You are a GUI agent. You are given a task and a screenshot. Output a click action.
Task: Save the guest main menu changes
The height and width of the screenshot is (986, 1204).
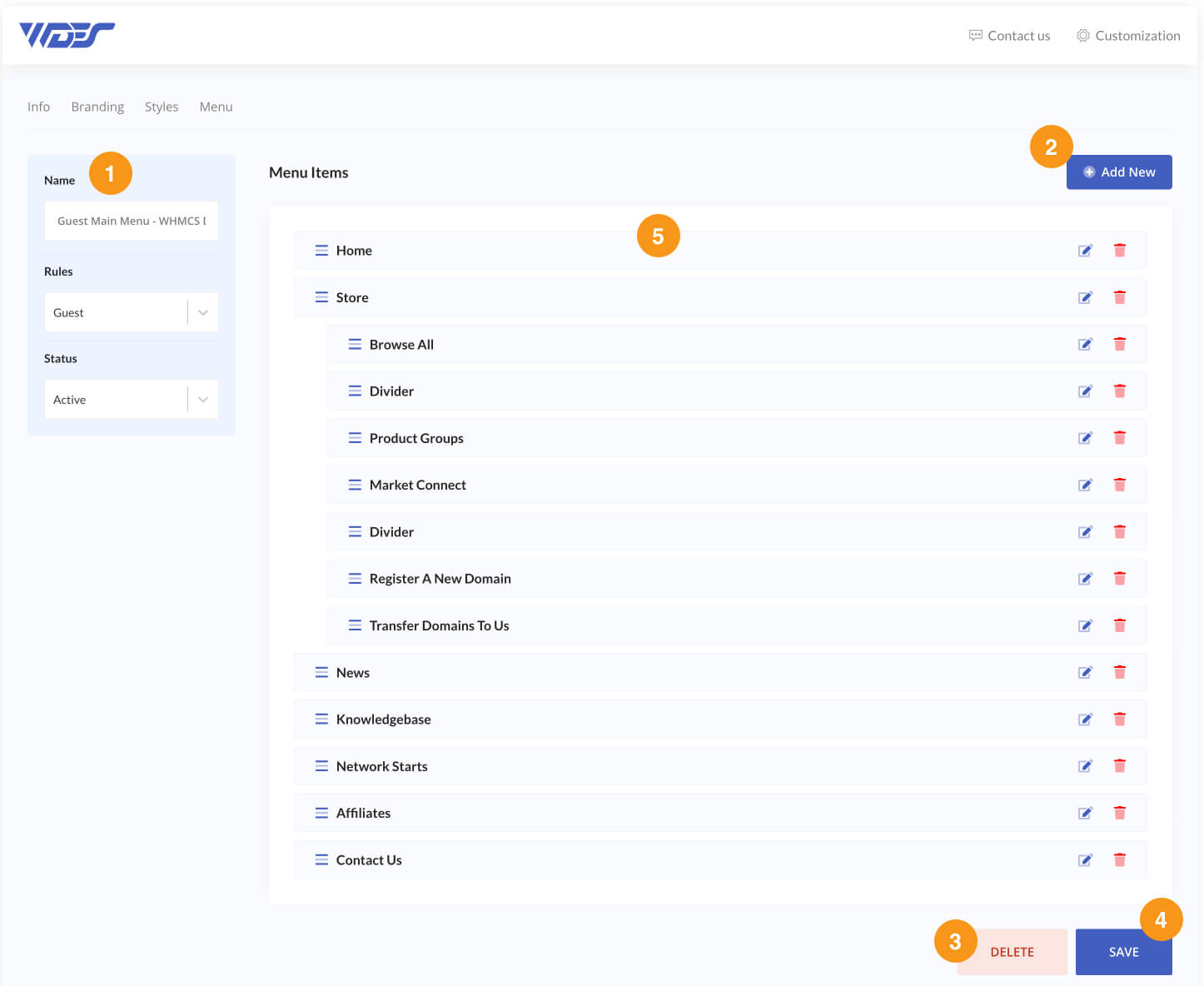click(1123, 951)
